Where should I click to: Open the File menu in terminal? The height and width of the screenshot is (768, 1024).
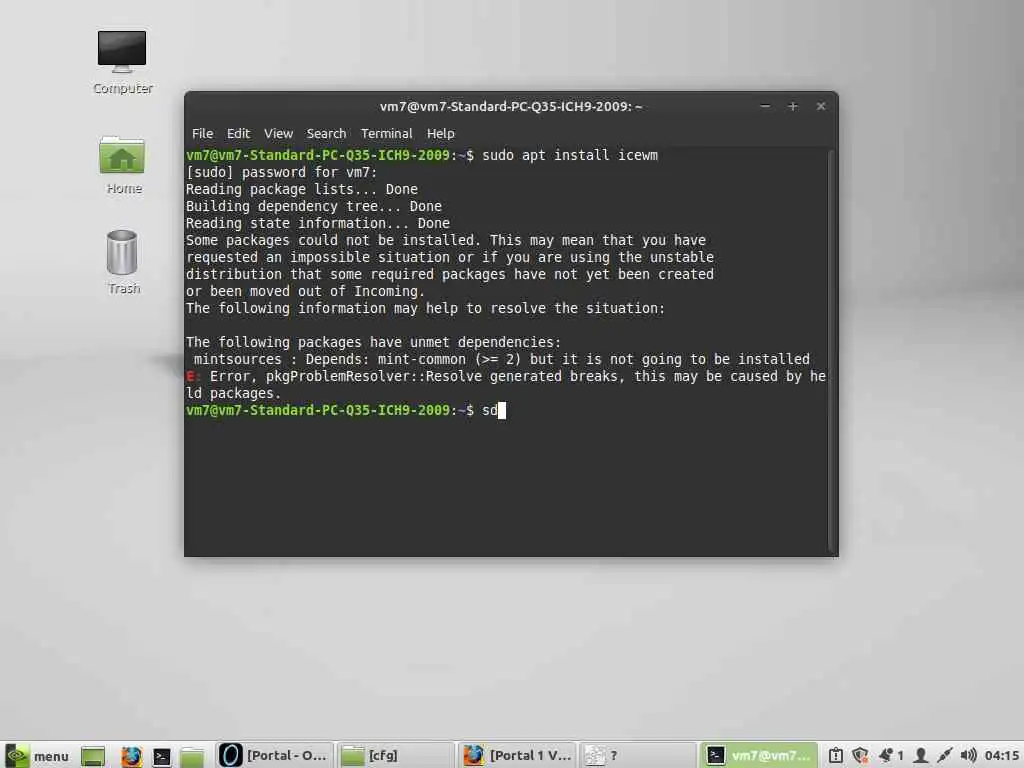(x=202, y=133)
